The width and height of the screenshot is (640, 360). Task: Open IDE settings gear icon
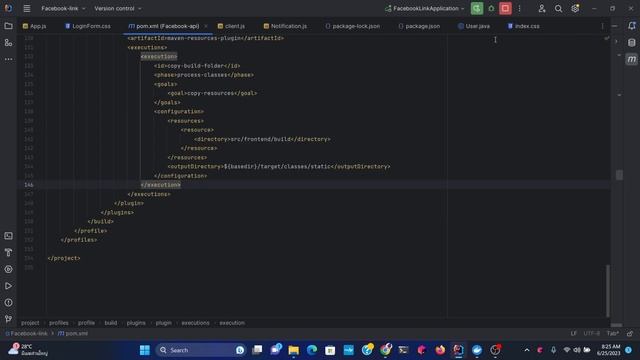click(x=575, y=9)
